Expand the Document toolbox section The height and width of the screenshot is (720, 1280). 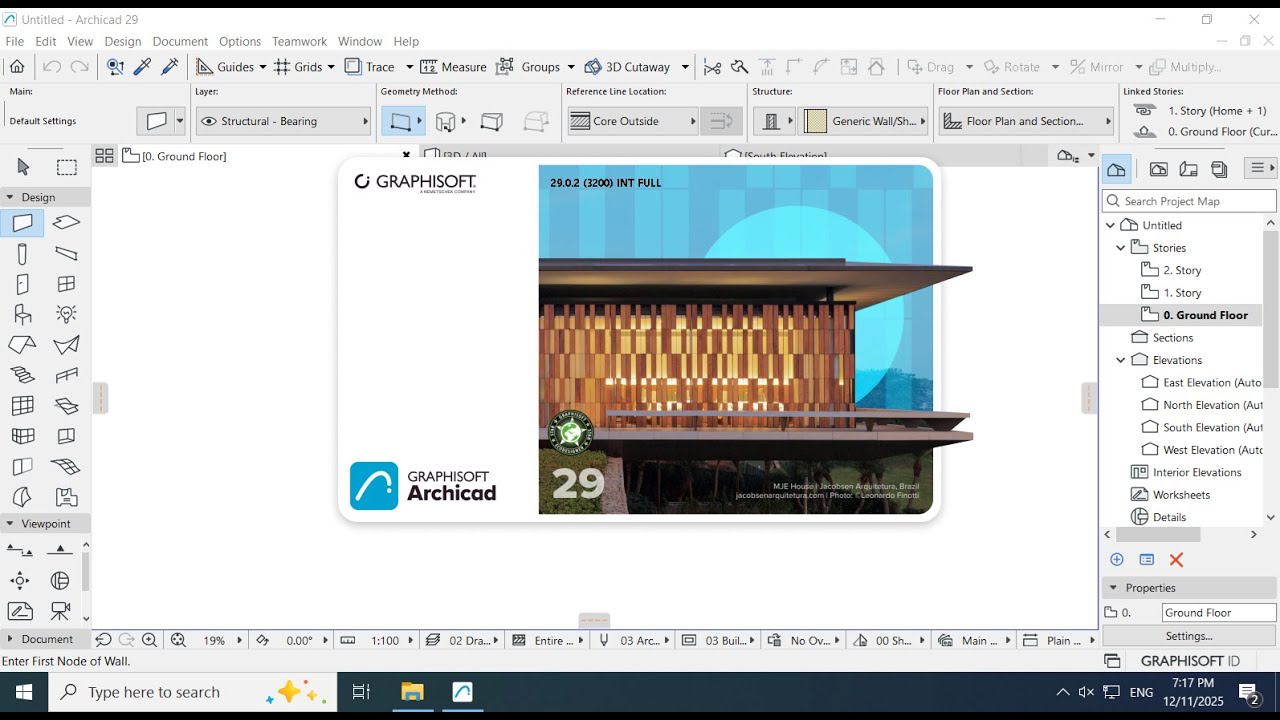coord(9,639)
